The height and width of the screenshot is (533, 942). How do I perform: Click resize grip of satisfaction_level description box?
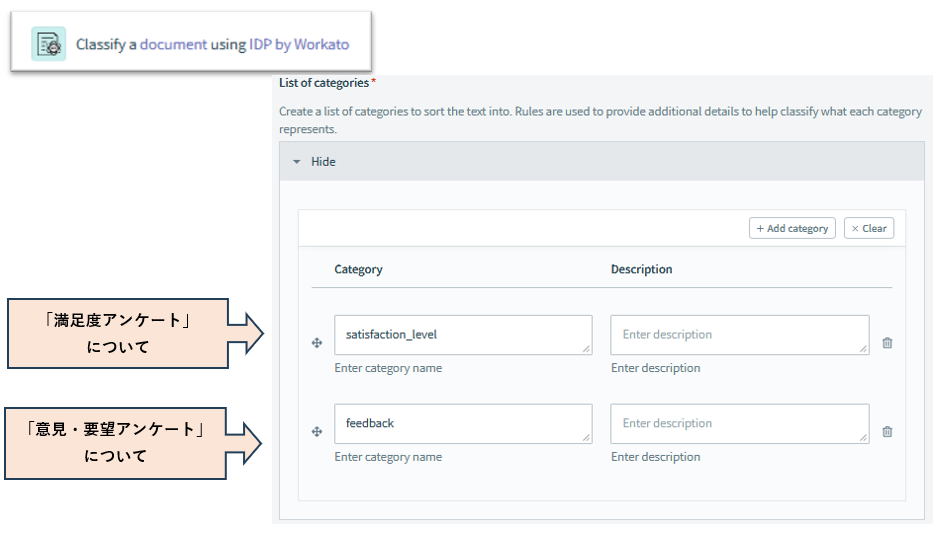pos(863,349)
